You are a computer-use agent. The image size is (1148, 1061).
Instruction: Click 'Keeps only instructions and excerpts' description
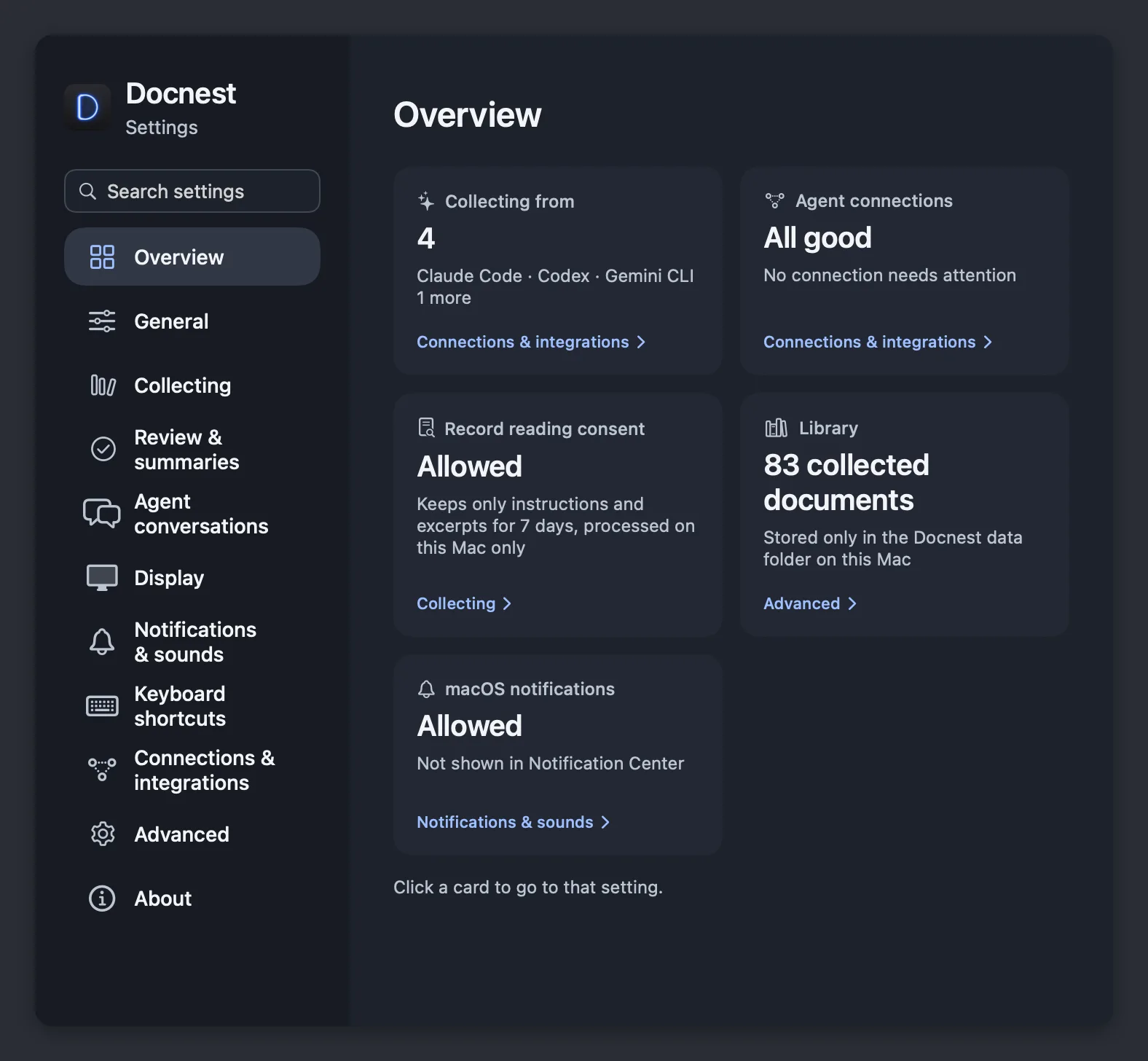[x=556, y=525]
